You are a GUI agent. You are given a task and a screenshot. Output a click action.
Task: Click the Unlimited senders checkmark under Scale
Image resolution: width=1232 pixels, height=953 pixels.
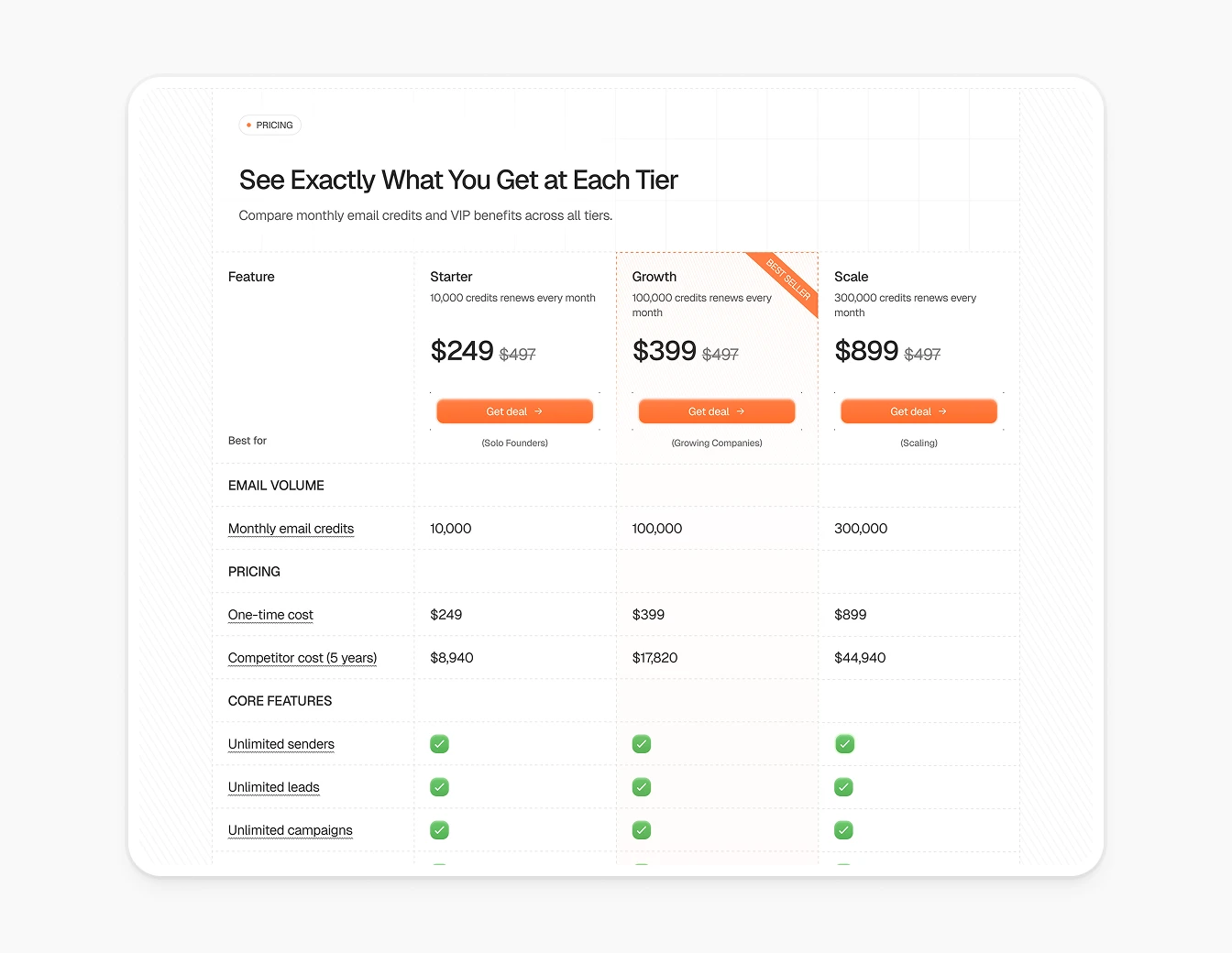[x=843, y=744]
